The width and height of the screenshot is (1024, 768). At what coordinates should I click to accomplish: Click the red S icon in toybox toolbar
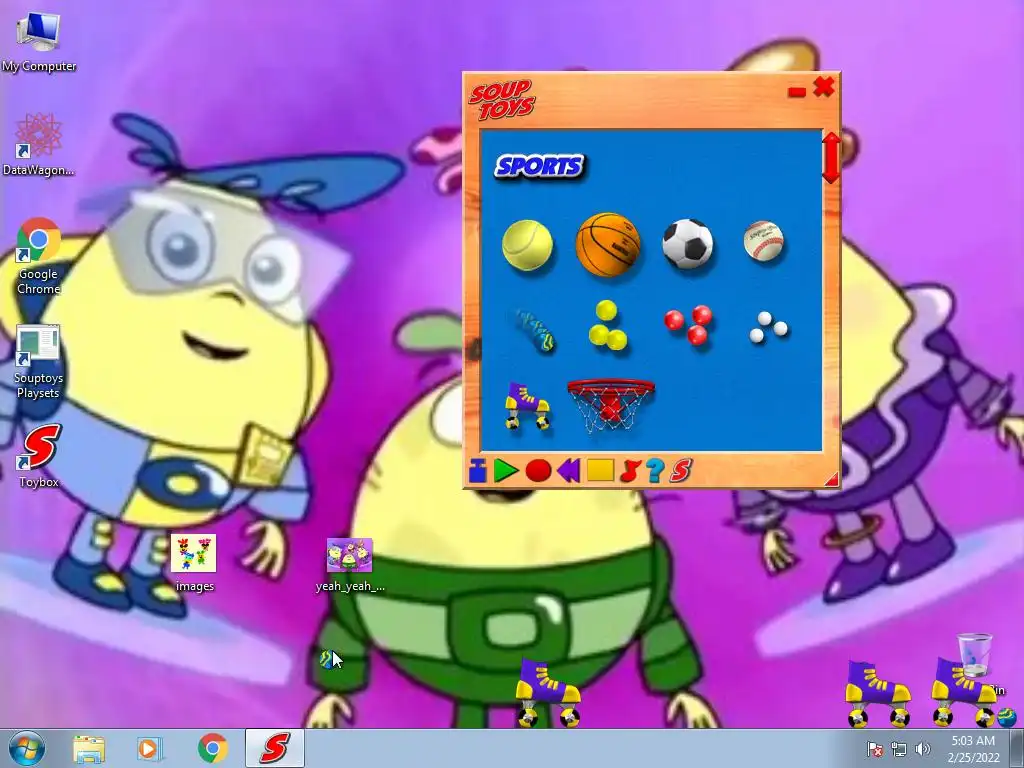point(680,470)
